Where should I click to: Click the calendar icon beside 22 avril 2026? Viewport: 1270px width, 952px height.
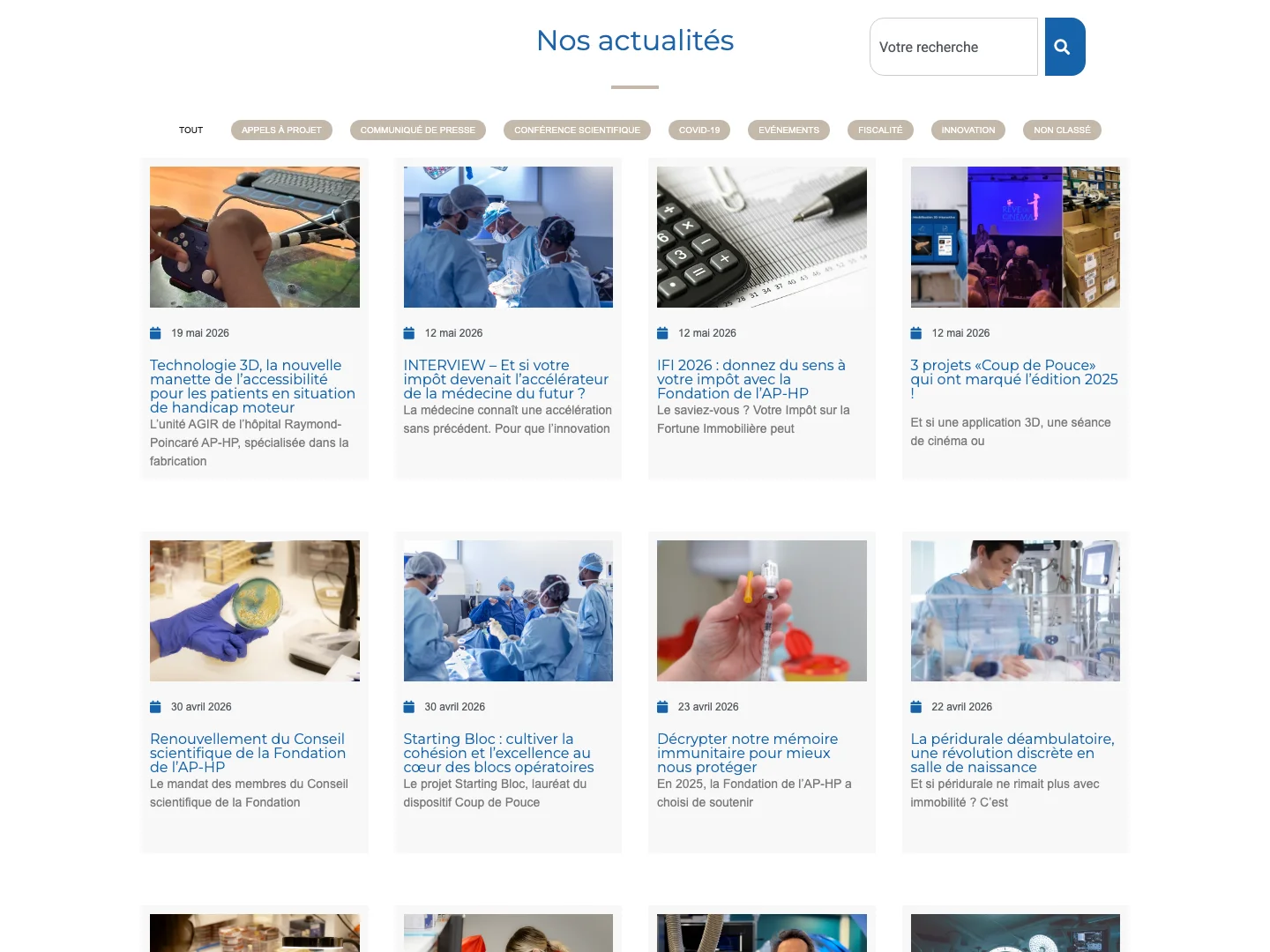click(x=916, y=707)
